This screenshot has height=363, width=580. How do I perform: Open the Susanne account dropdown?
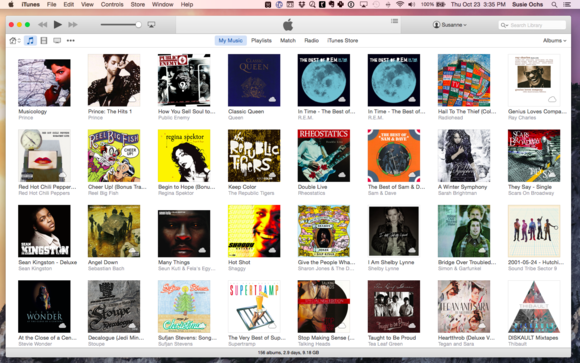(449, 25)
